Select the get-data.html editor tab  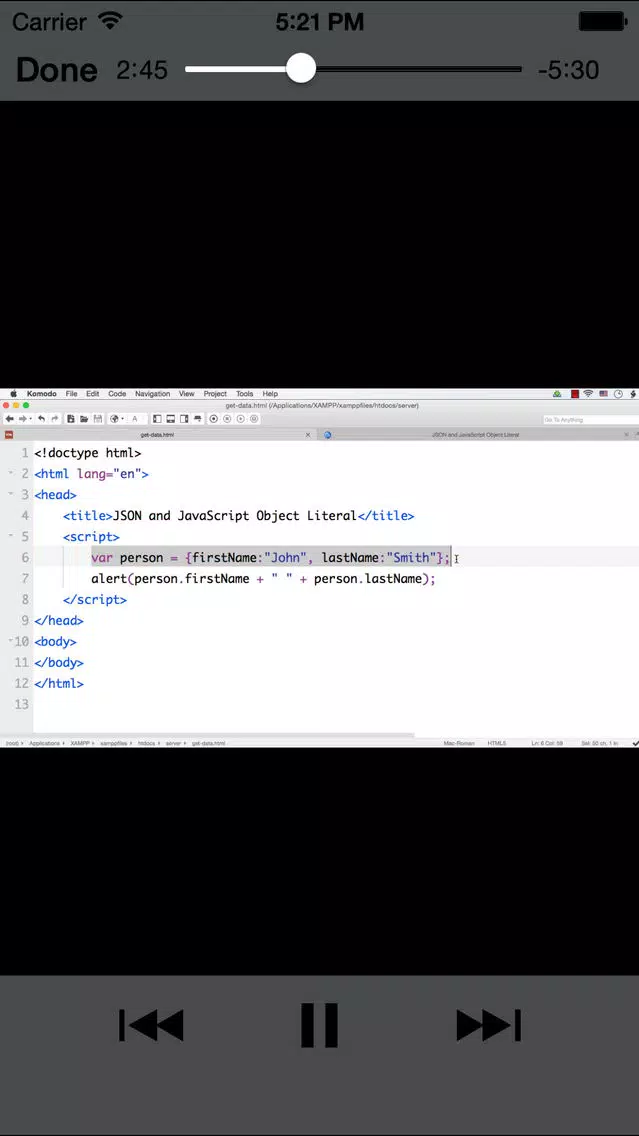157,435
